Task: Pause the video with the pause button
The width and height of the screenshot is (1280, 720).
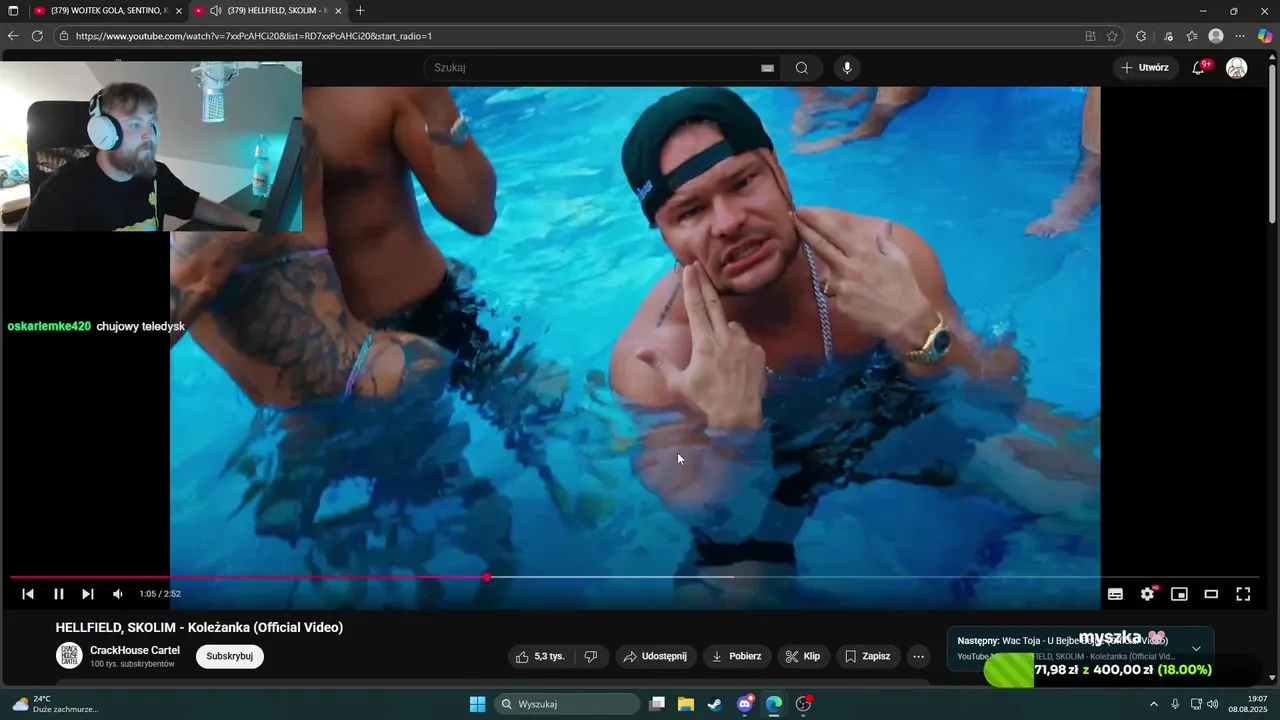Action: tap(59, 594)
